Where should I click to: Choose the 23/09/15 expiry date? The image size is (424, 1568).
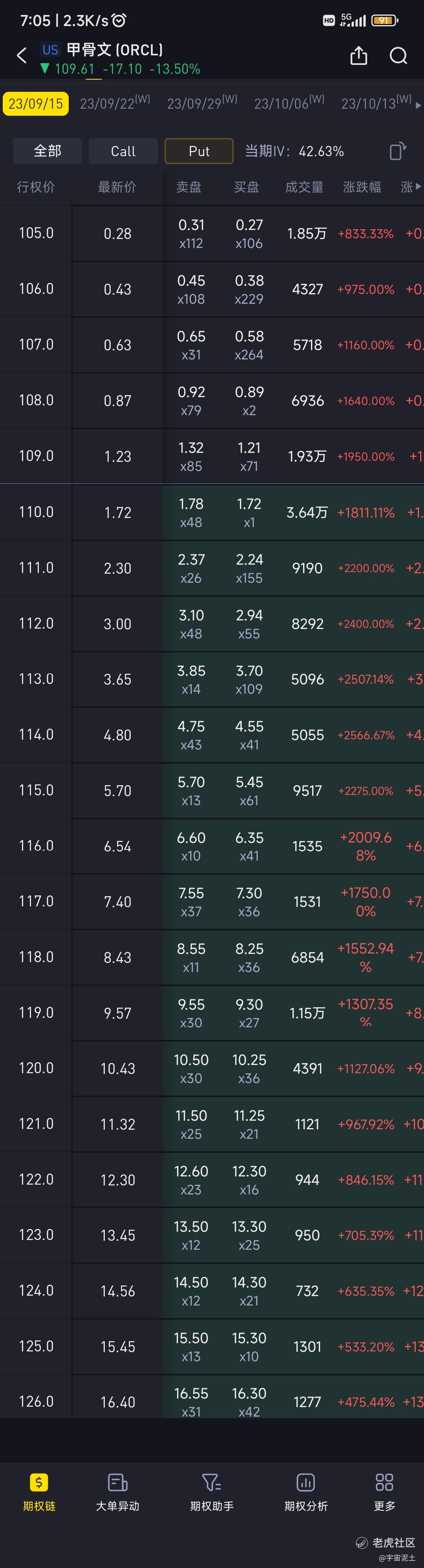35,104
